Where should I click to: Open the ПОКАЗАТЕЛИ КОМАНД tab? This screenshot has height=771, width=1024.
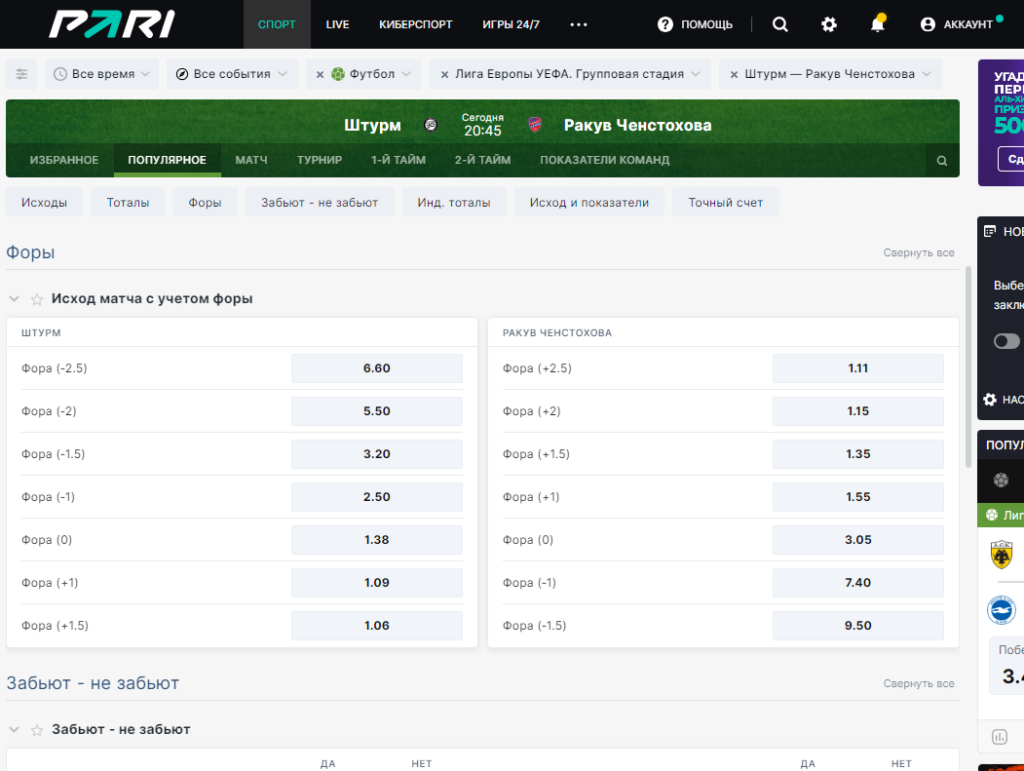pyautogui.click(x=605, y=160)
